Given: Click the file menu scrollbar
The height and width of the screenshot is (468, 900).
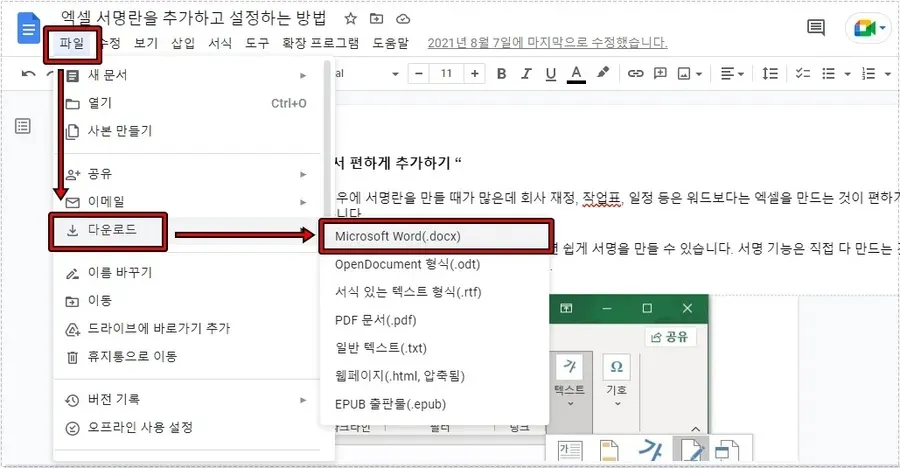Looking at the screenshot, I should pyautogui.click(x=328, y=138).
